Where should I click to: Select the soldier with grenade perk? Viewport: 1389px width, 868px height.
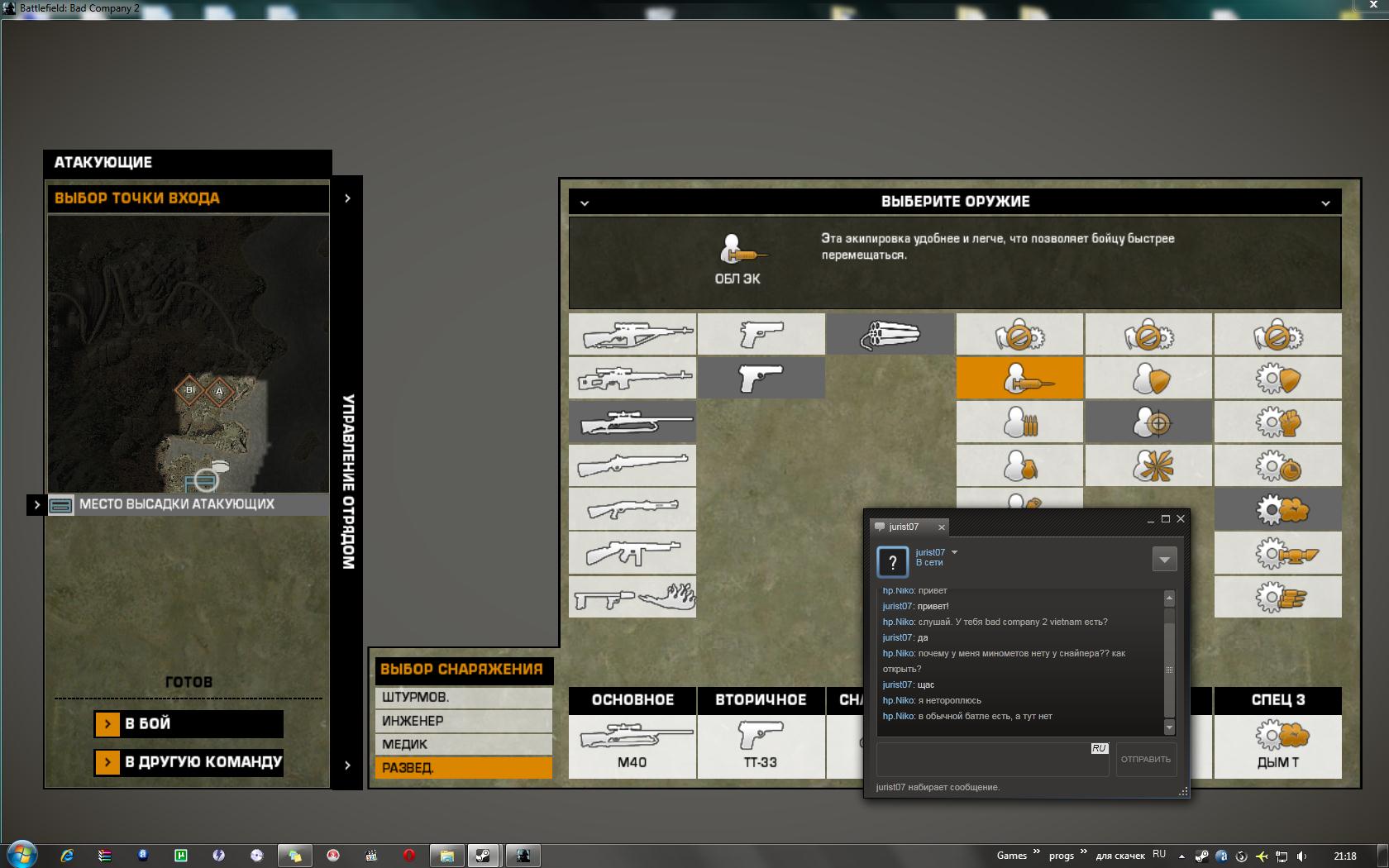pyautogui.click(x=1019, y=465)
